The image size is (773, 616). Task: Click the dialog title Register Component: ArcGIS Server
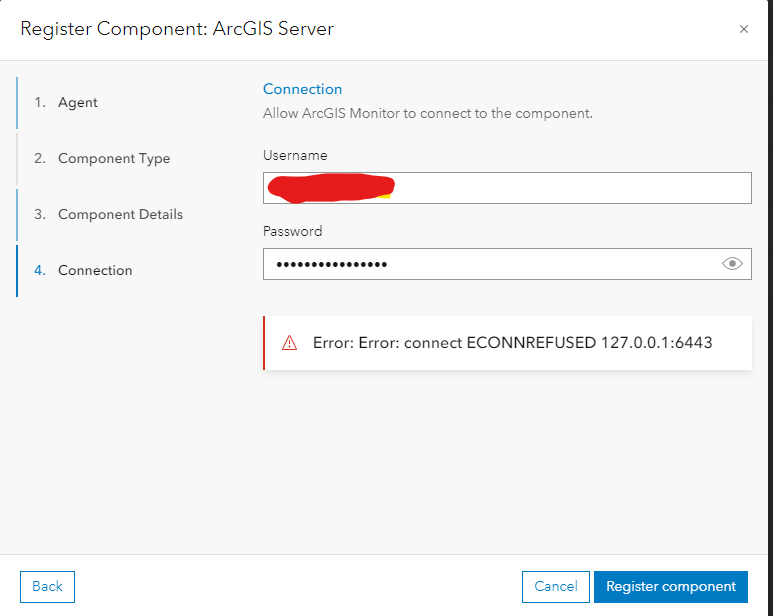click(x=177, y=29)
